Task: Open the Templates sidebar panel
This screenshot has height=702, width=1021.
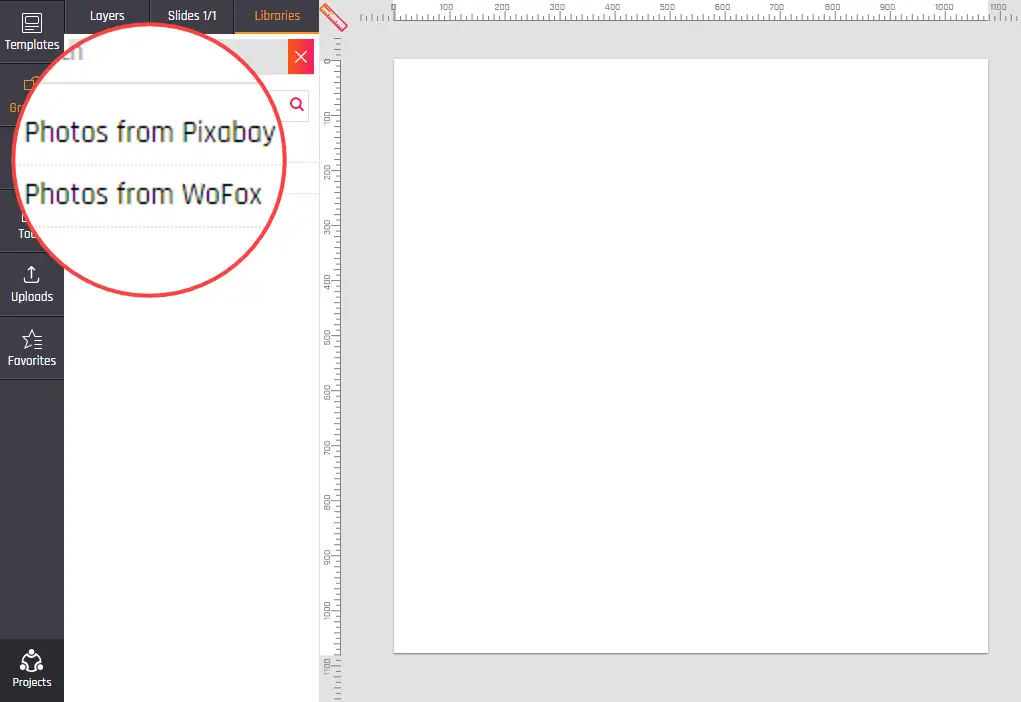Action: pyautogui.click(x=32, y=31)
